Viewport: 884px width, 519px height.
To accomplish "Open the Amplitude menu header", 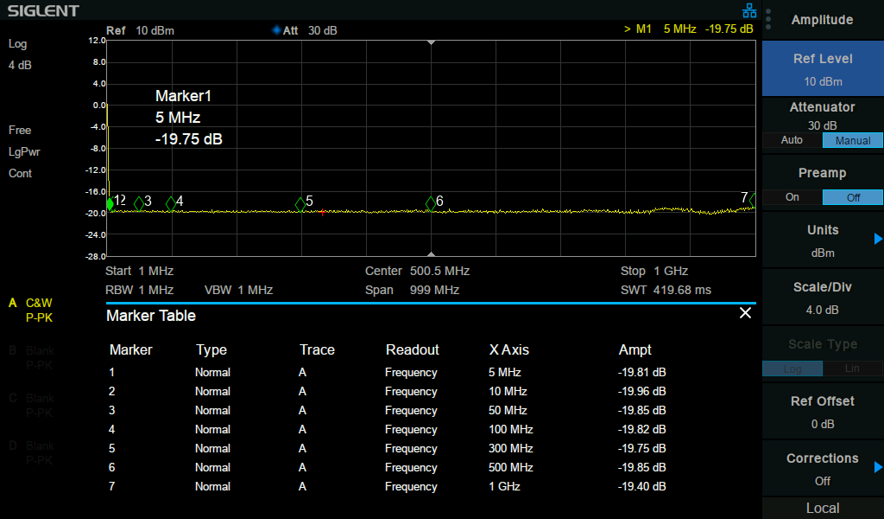I will point(823,20).
